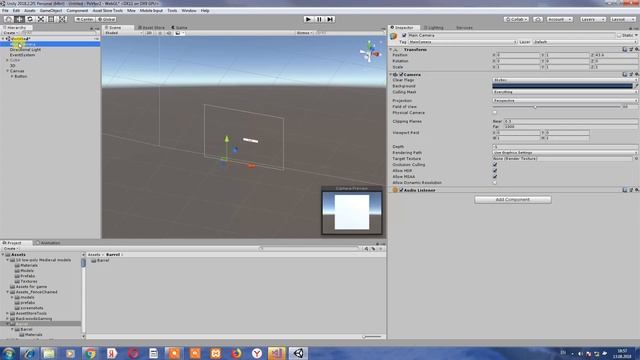Select the Rotate tool in toolbar
The image size is (640, 360).
click(30, 19)
